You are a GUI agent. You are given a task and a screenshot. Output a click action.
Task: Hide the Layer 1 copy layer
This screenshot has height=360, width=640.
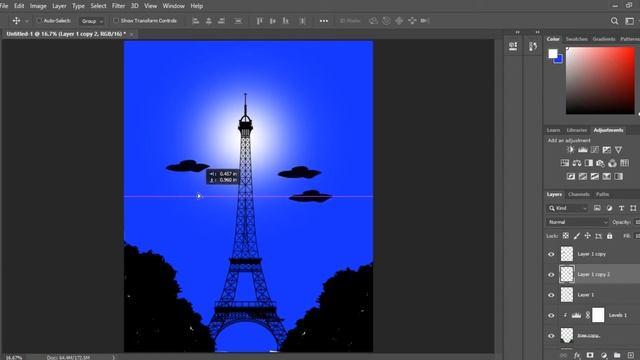click(x=551, y=254)
